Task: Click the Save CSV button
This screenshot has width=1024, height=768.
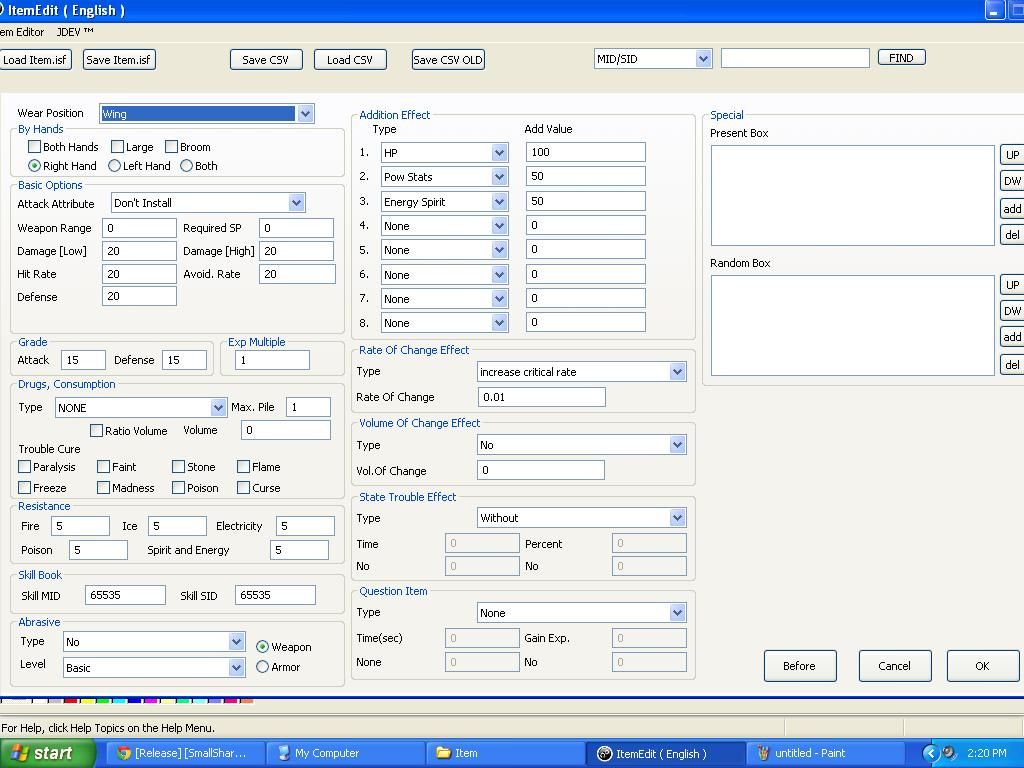Action: (266, 60)
